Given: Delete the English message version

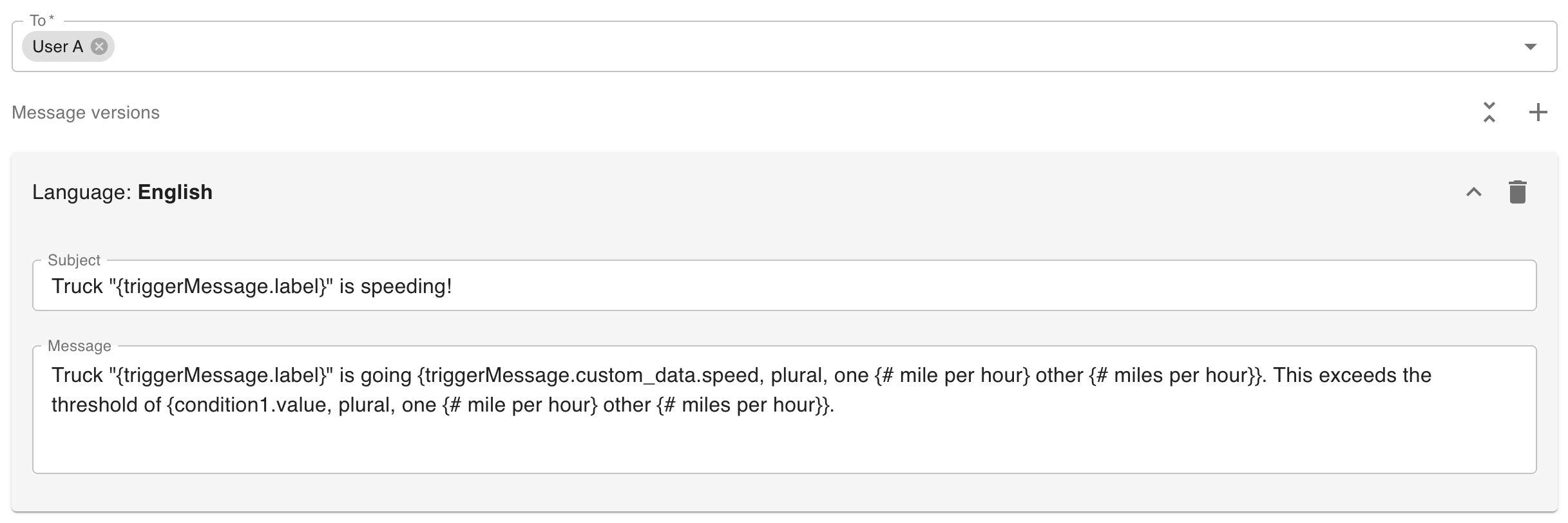Looking at the screenshot, I should (1517, 192).
